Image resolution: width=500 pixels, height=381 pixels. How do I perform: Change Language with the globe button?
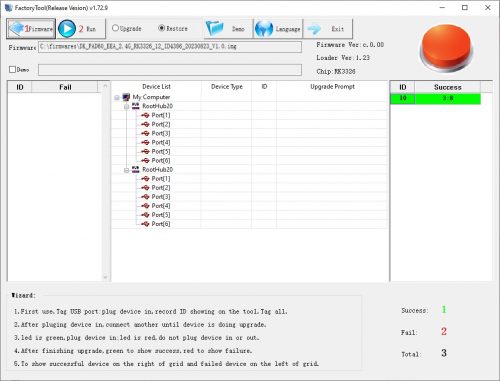pos(278,29)
